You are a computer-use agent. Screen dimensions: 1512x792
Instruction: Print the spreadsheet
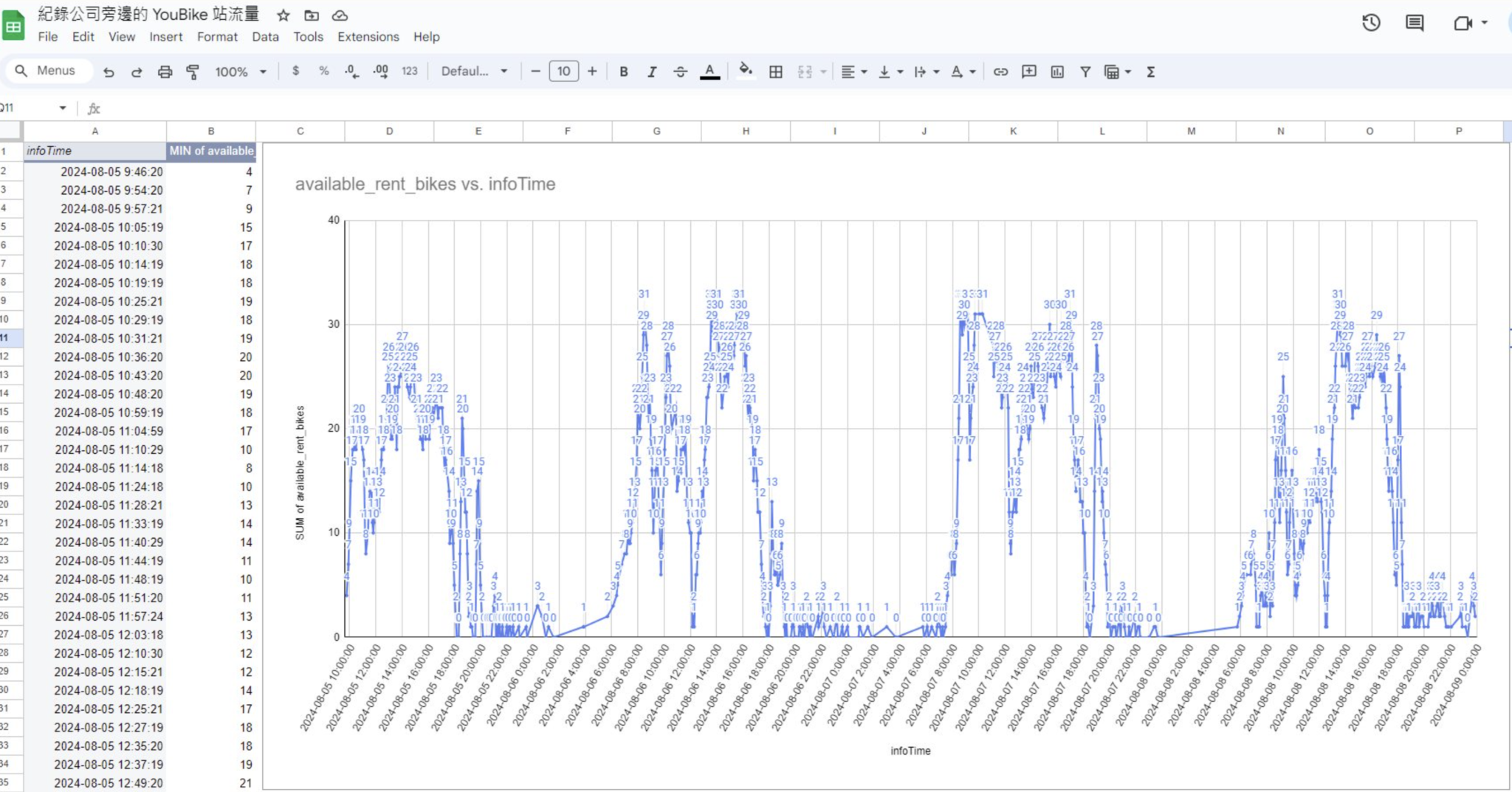point(165,72)
